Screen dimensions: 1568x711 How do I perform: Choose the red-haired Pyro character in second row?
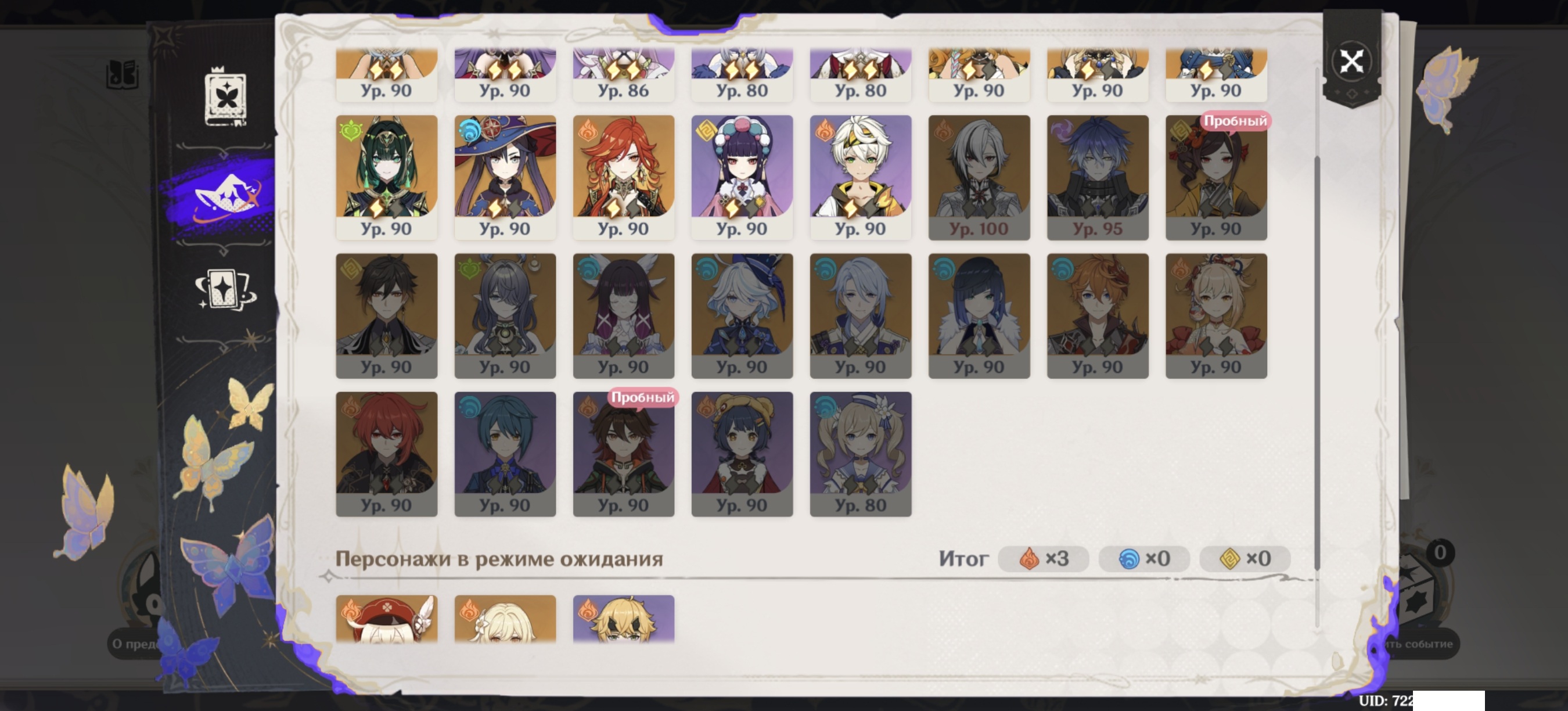pyautogui.click(x=624, y=177)
